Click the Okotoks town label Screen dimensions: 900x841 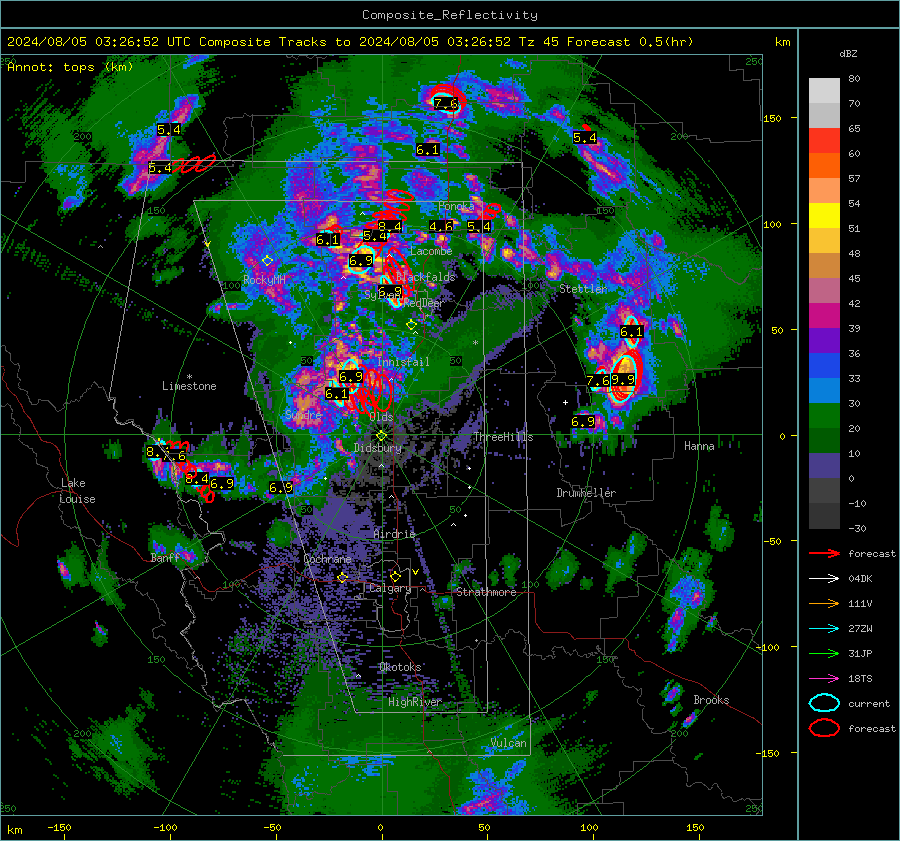point(400,667)
